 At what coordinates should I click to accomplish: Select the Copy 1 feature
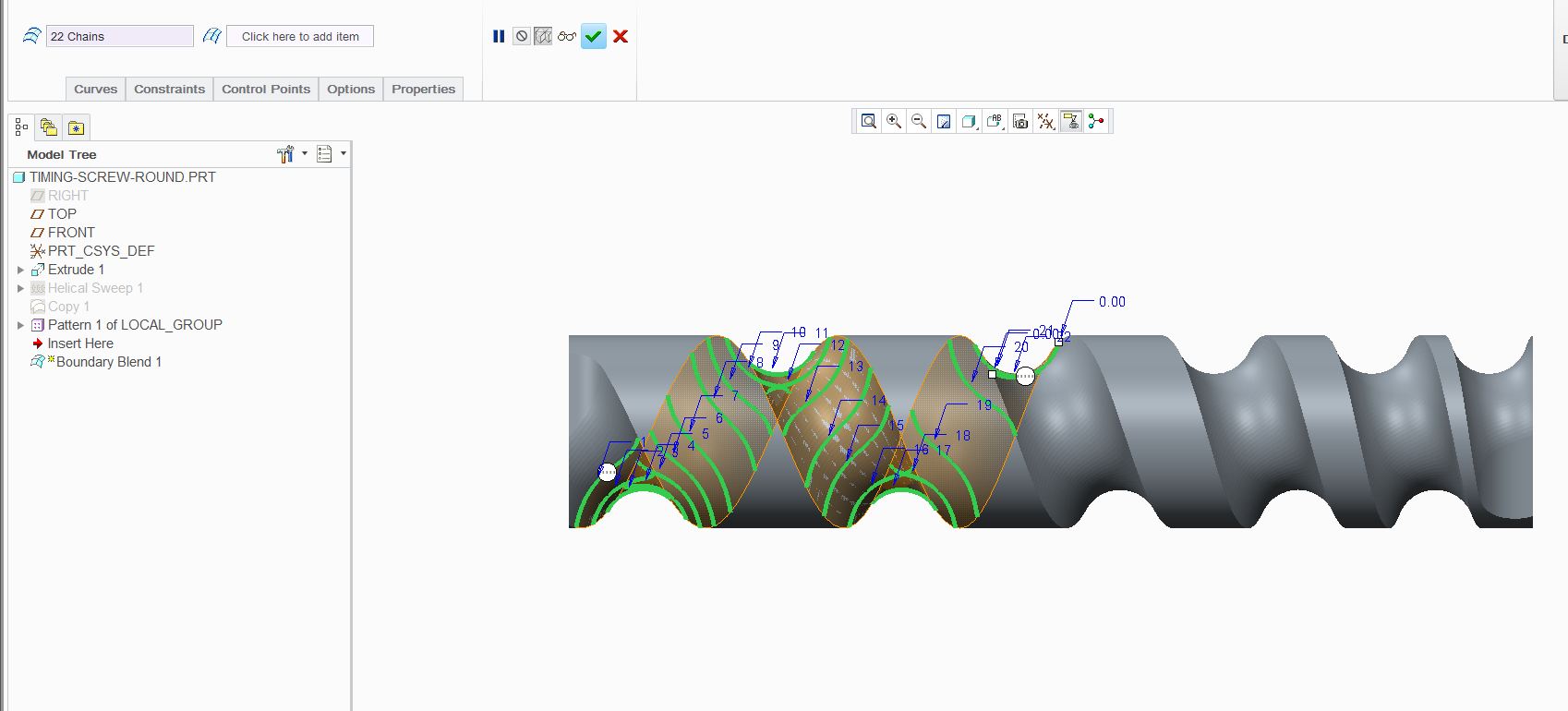tap(68, 307)
